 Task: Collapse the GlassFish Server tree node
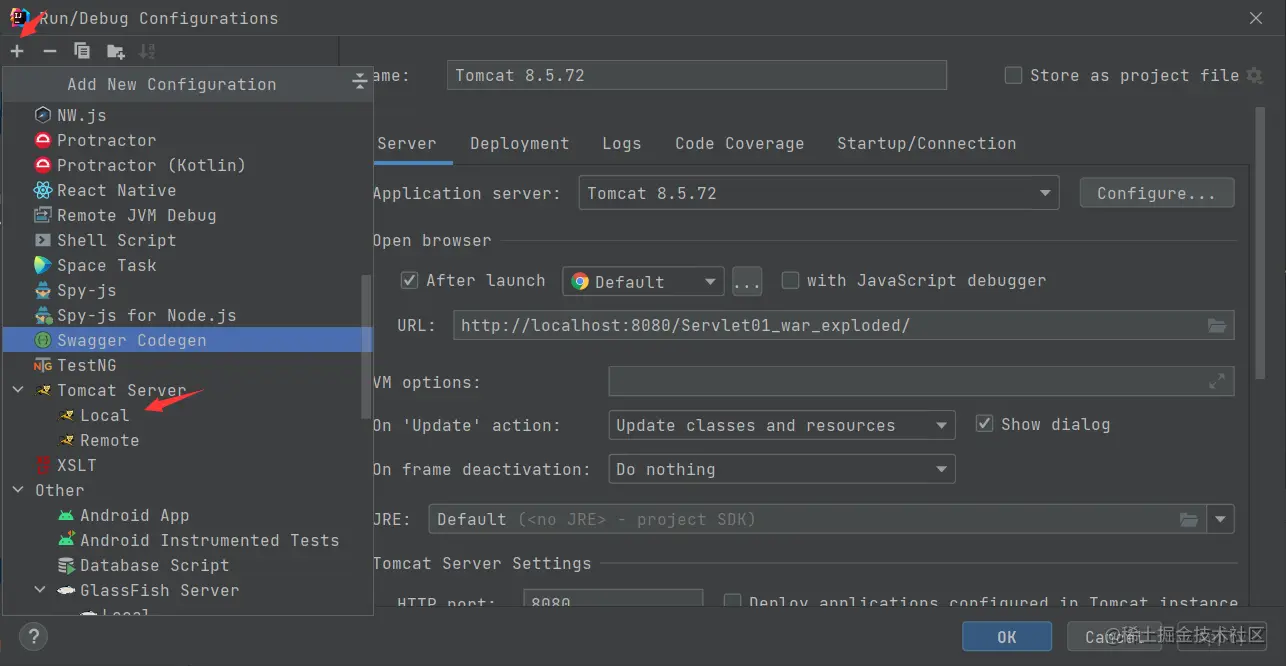pyautogui.click(x=41, y=590)
